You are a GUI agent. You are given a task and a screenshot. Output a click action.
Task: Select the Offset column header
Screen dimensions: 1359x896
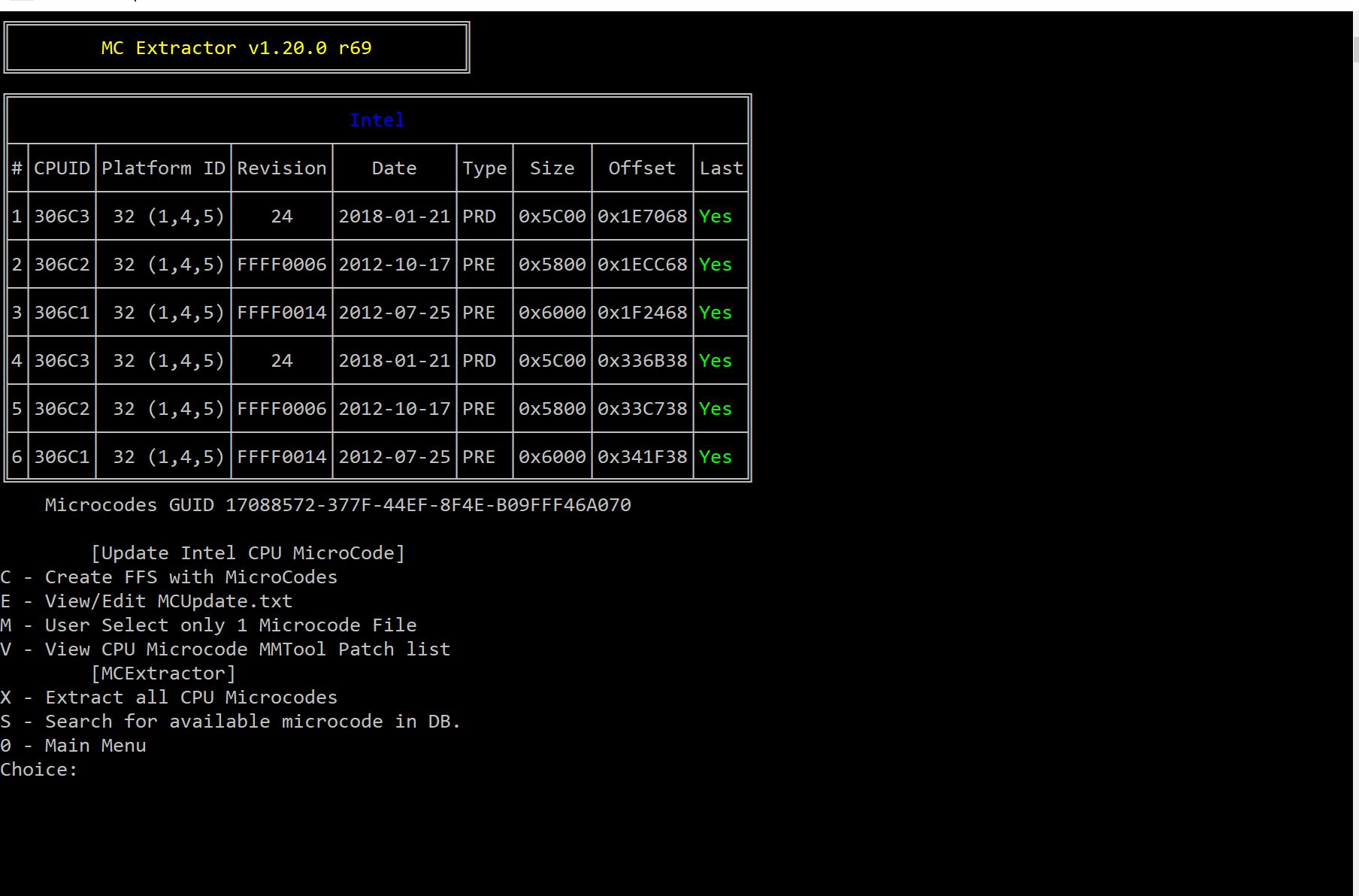pyautogui.click(x=642, y=168)
